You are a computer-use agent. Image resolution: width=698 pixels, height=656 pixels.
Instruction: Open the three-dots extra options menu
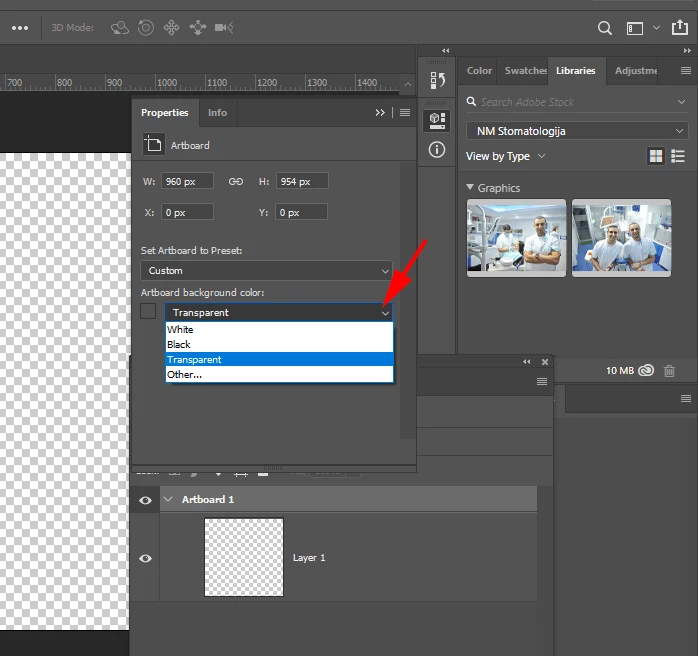[20, 28]
